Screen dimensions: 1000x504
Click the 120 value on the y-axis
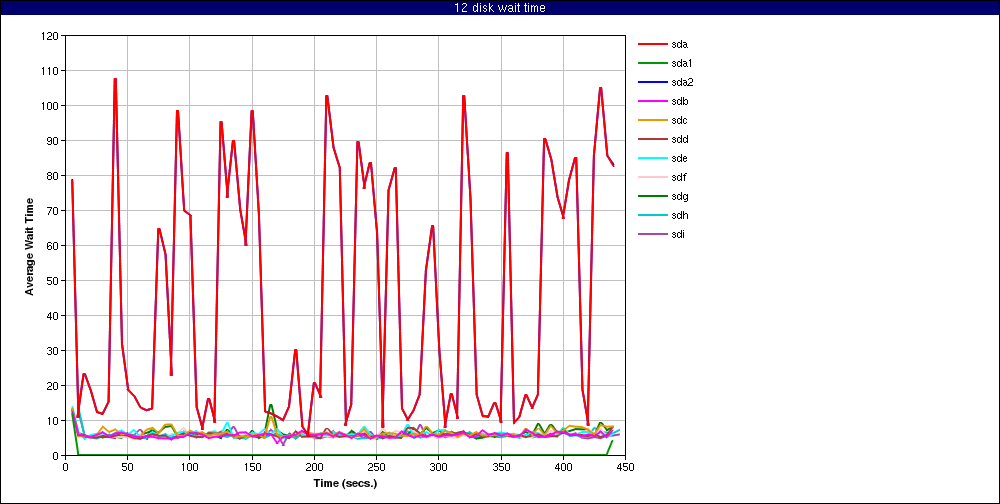pyautogui.click(x=50, y=35)
